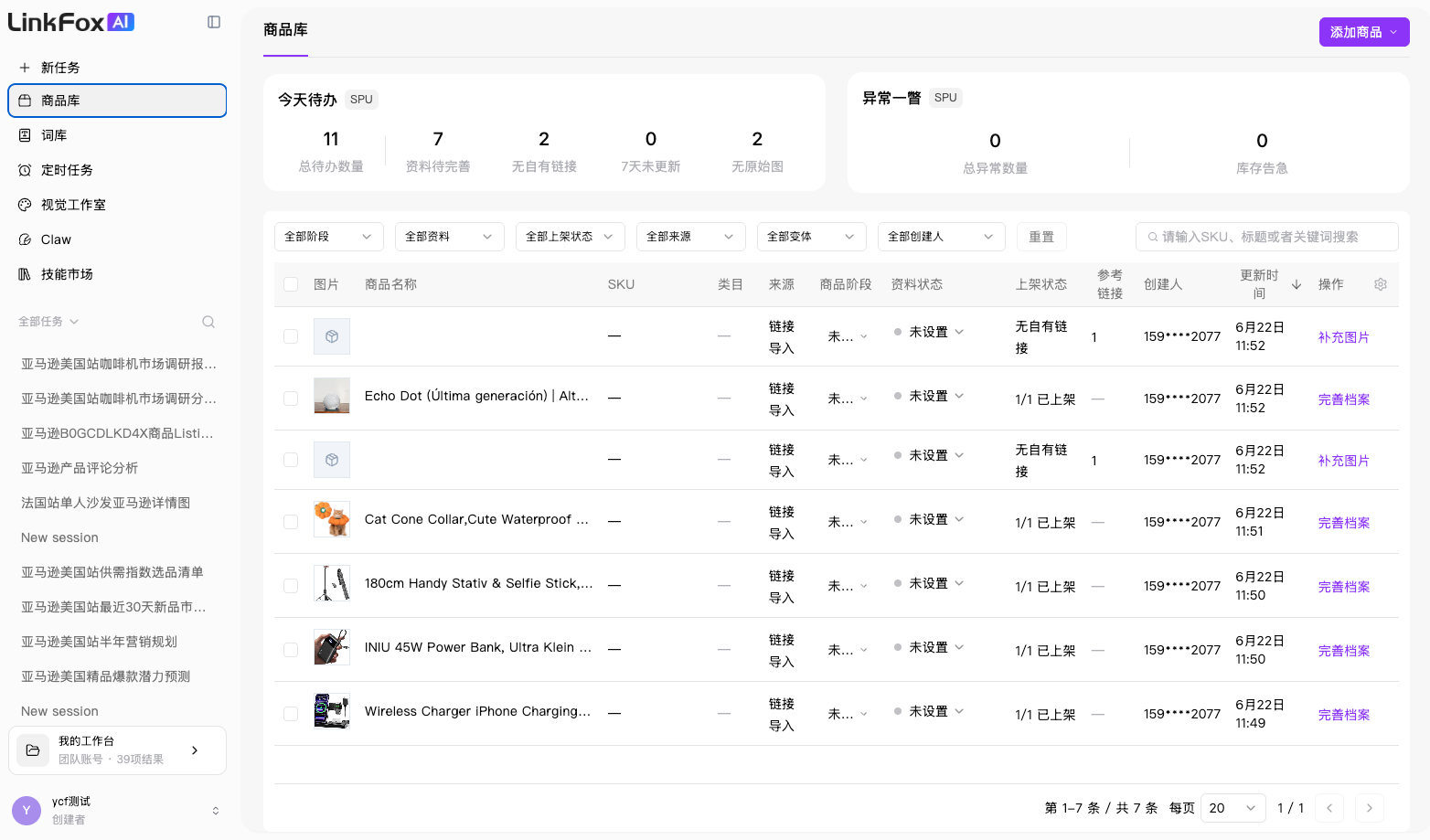Image resolution: width=1430 pixels, height=840 pixels.
Task: Check the Echo Dot row checkbox
Action: [x=291, y=399]
